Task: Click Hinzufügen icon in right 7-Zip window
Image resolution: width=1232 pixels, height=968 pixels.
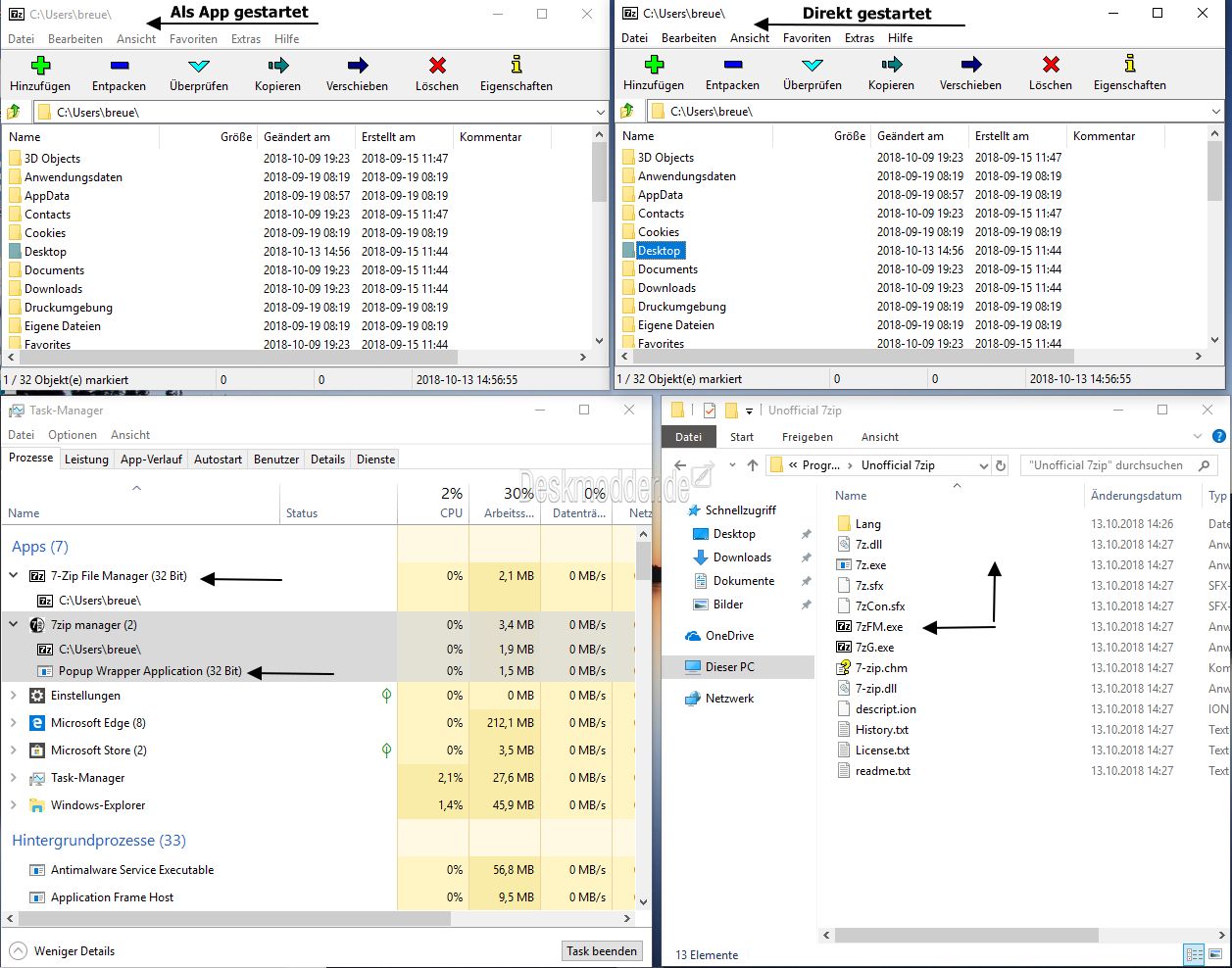Action: [x=654, y=65]
